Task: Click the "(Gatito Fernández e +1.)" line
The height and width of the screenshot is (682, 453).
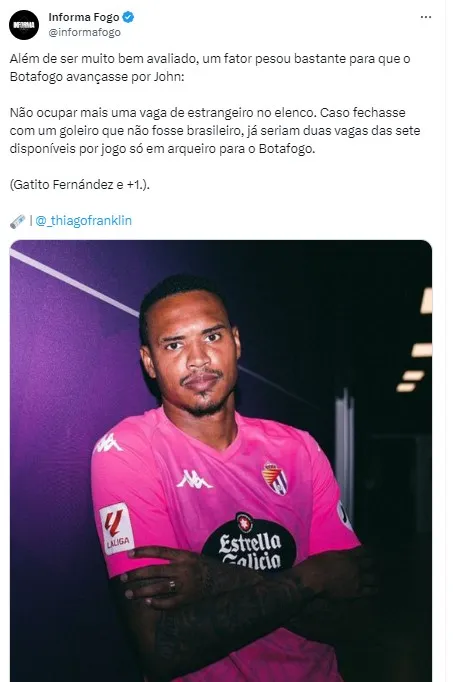Action: [80, 184]
